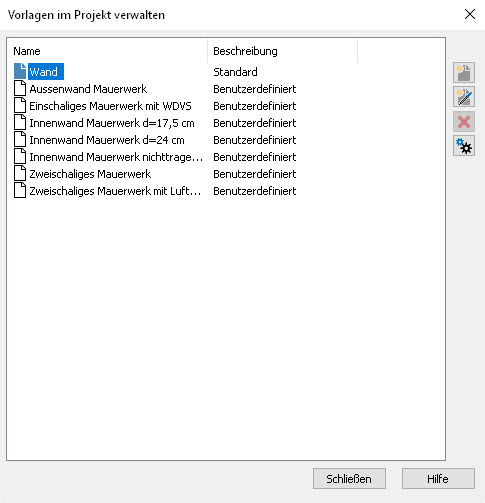Select Innenwand Mauerwerk d=17,5 cm
The image size is (485, 503).
pyautogui.click(x=112, y=123)
